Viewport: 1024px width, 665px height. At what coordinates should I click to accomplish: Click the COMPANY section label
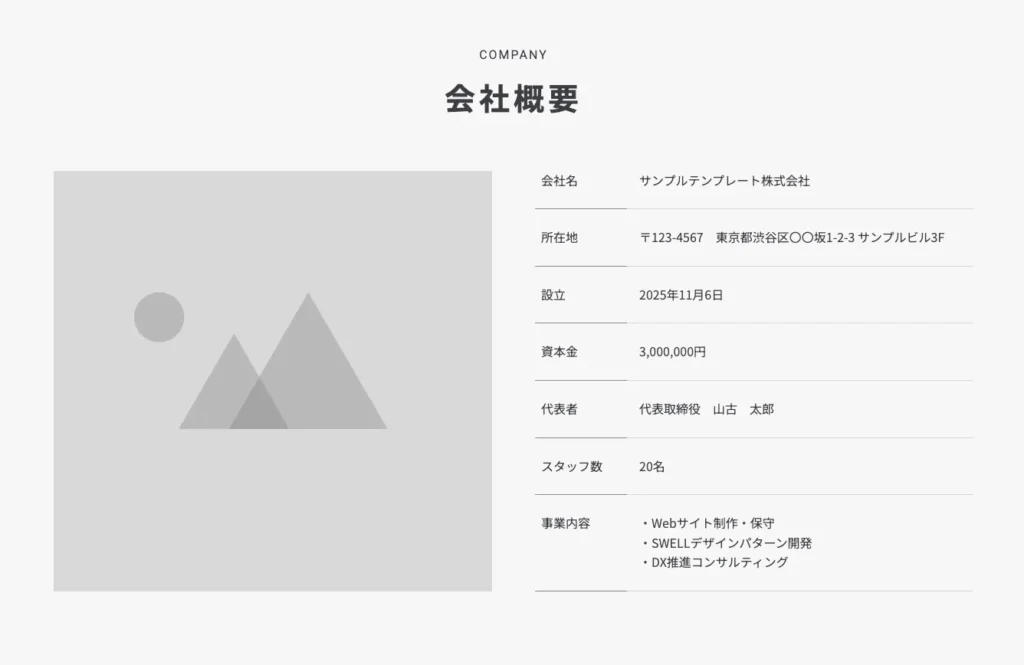coord(513,55)
